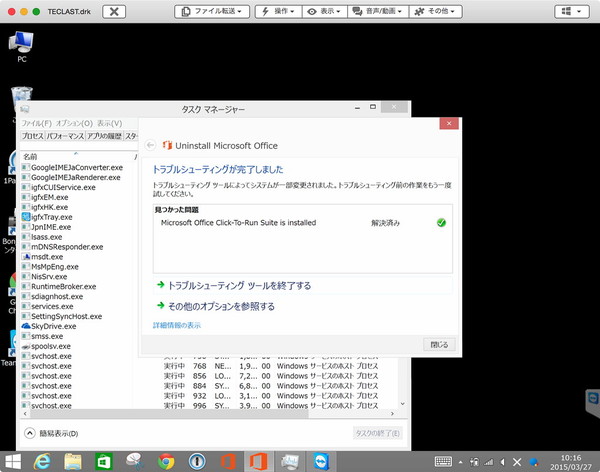600x472 pixels.
Task: Open the 表示(V) menu in Task Manager
Action: click(109, 123)
